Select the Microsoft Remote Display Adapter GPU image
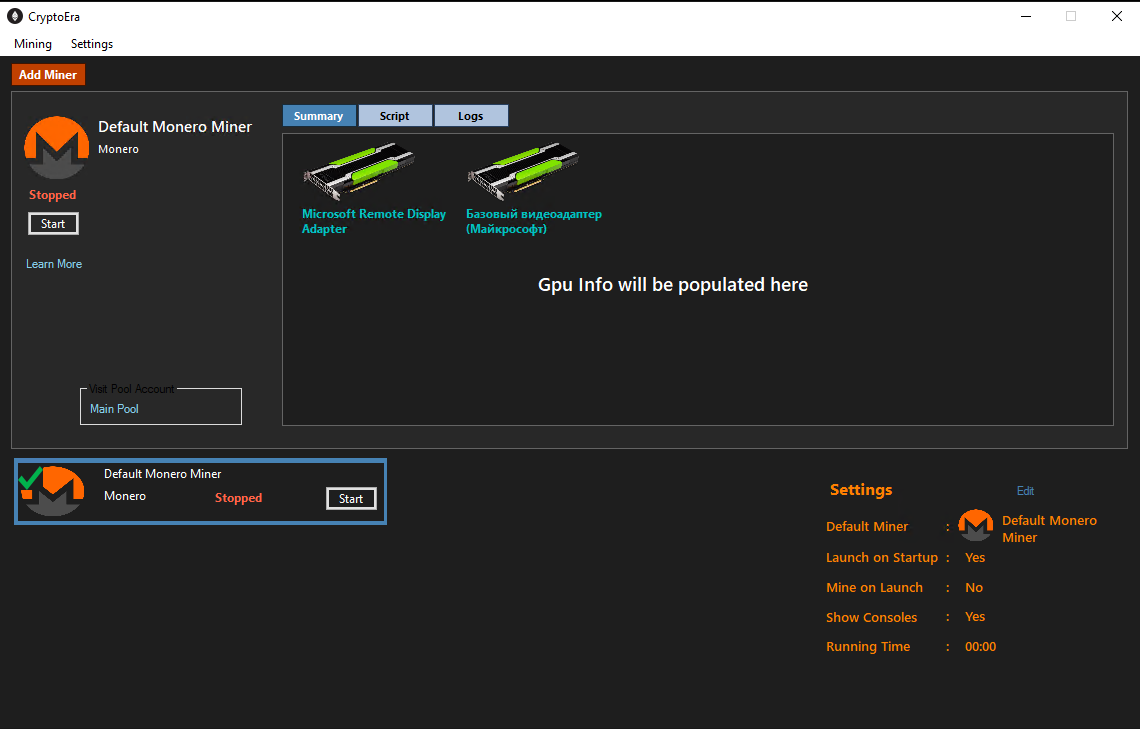Viewport: 1140px width, 729px height. (x=359, y=171)
